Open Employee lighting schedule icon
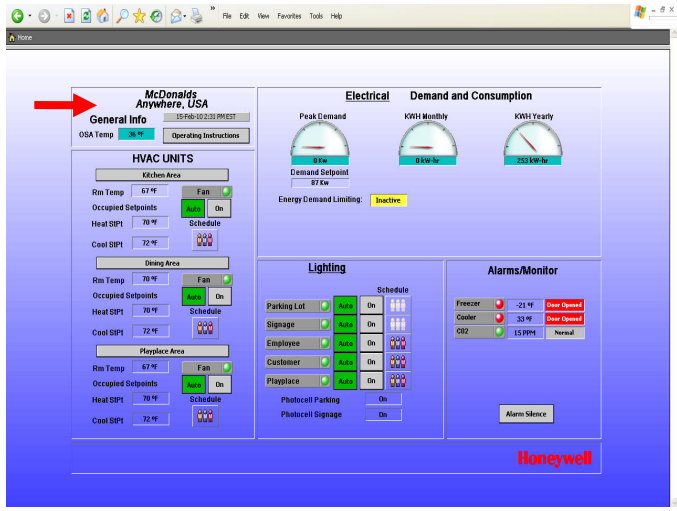This screenshot has height=511, width=677. click(x=398, y=343)
